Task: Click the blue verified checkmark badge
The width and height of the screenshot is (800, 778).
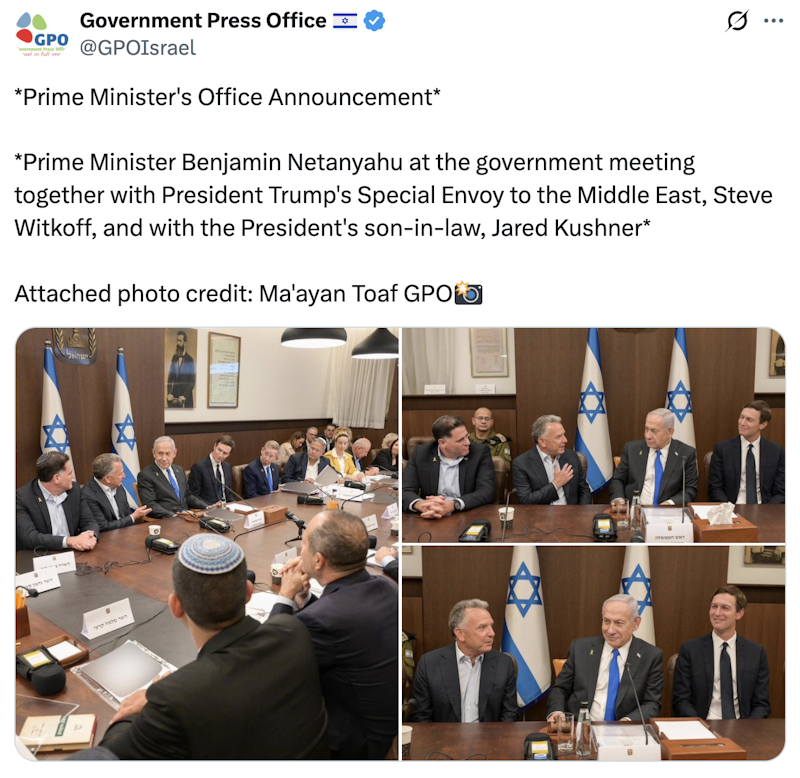Action: coord(374,21)
